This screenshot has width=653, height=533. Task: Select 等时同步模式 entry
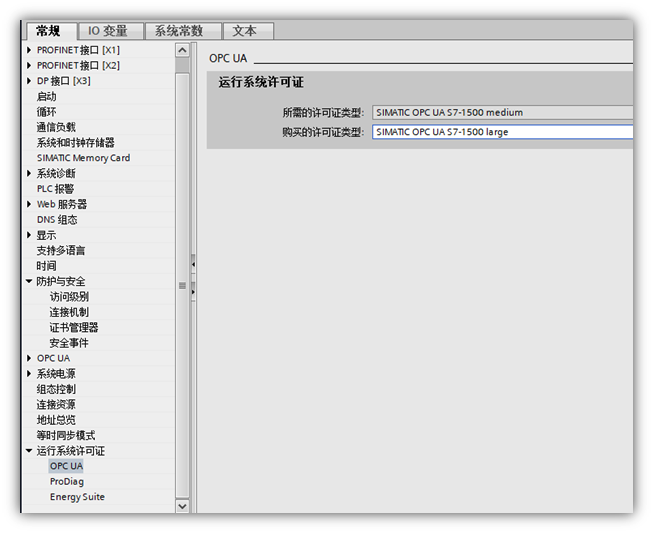pyautogui.click(x=66, y=435)
